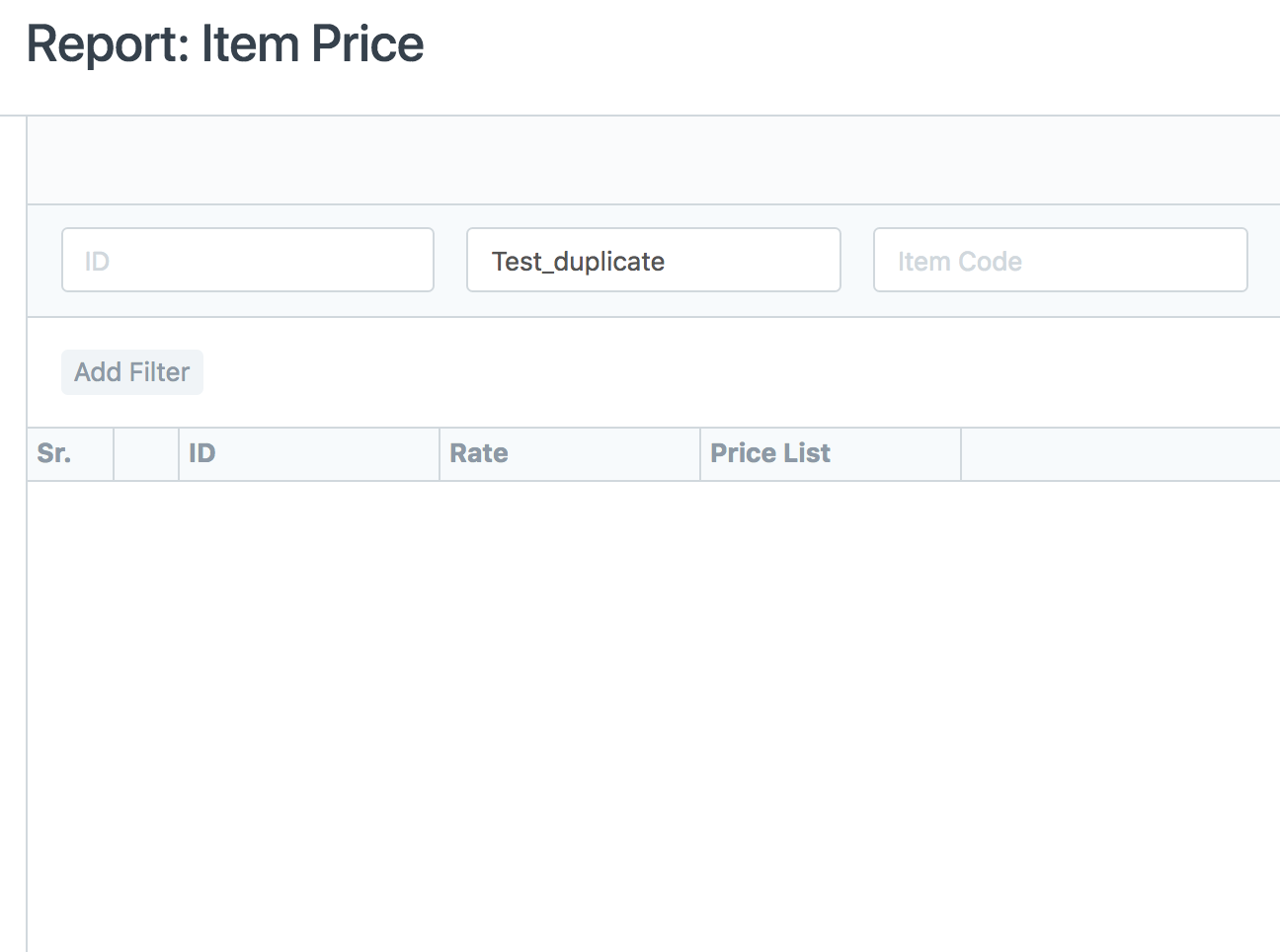Click the Report: Item Price title
This screenshot has width=1280, height=952.
[x=225, y=43]
